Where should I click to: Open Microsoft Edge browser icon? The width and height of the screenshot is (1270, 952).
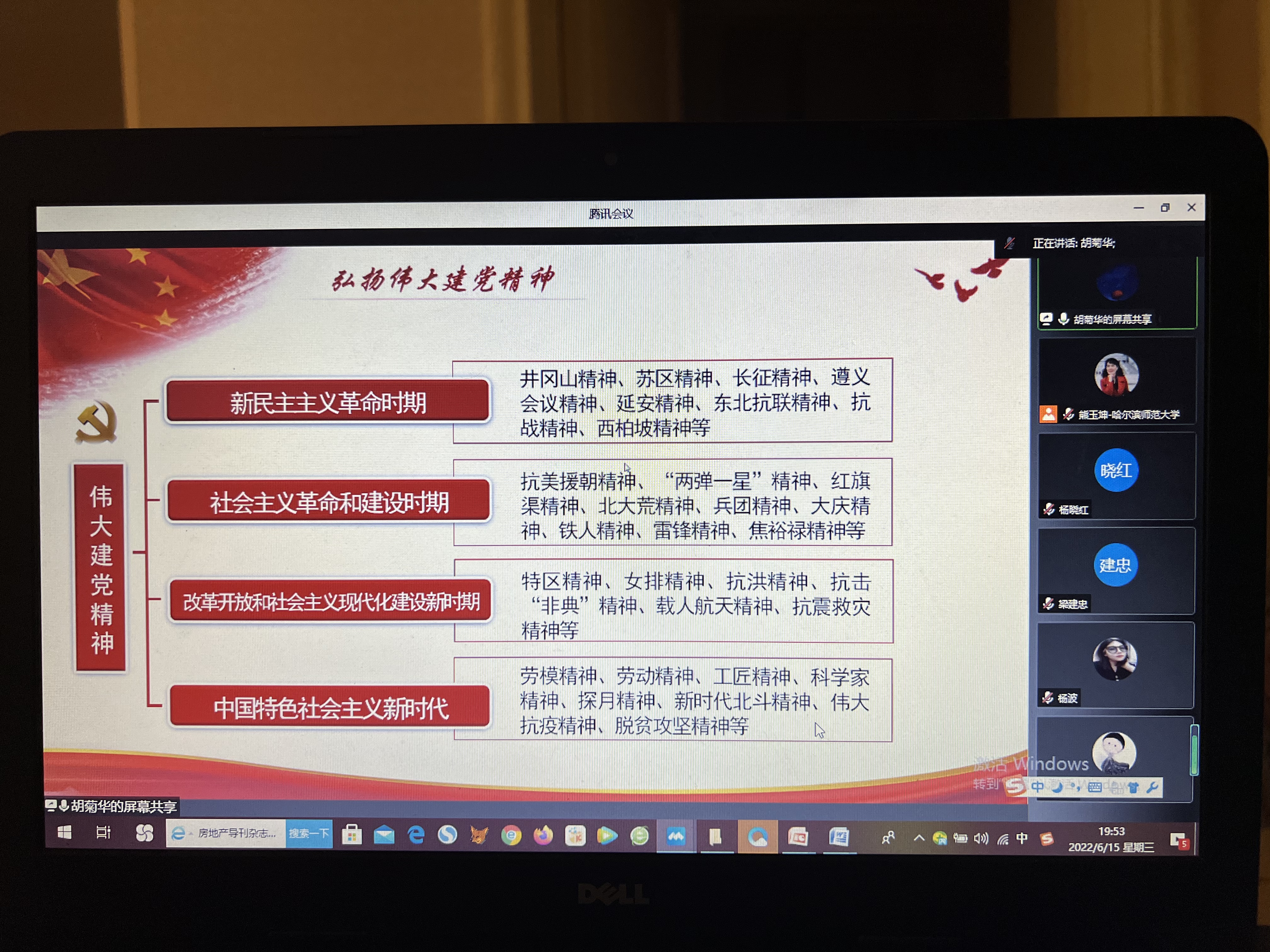tap(416, 835)
